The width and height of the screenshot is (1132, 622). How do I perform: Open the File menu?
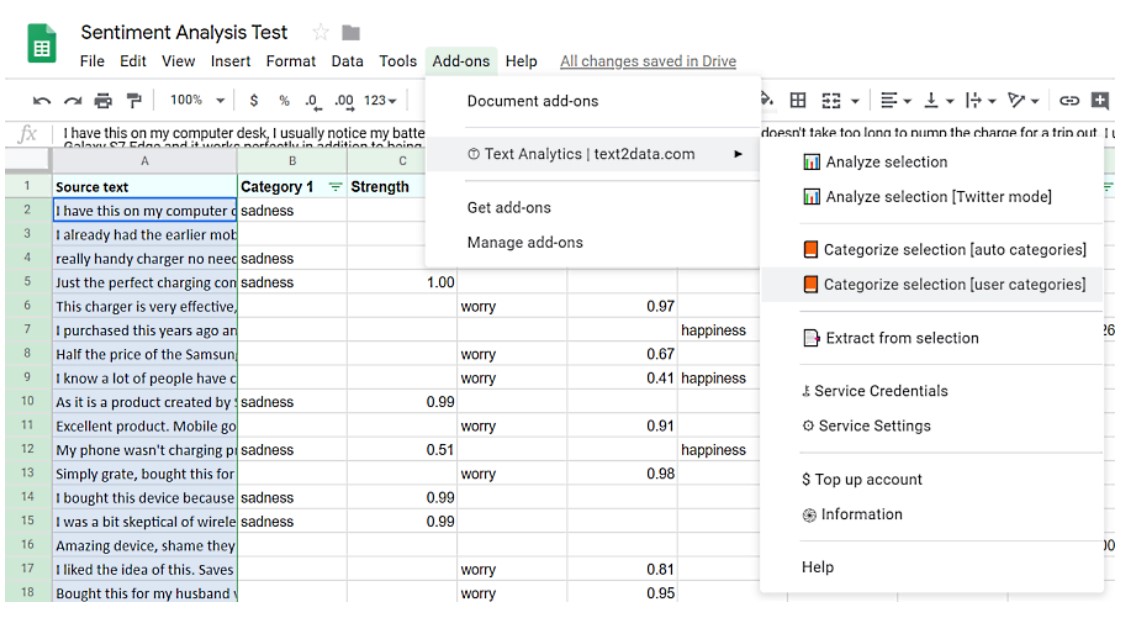(x=92, y=61)
